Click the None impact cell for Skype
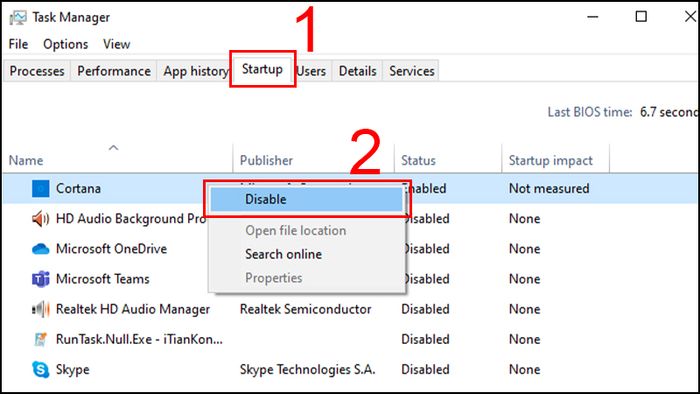 coord(525,369)
